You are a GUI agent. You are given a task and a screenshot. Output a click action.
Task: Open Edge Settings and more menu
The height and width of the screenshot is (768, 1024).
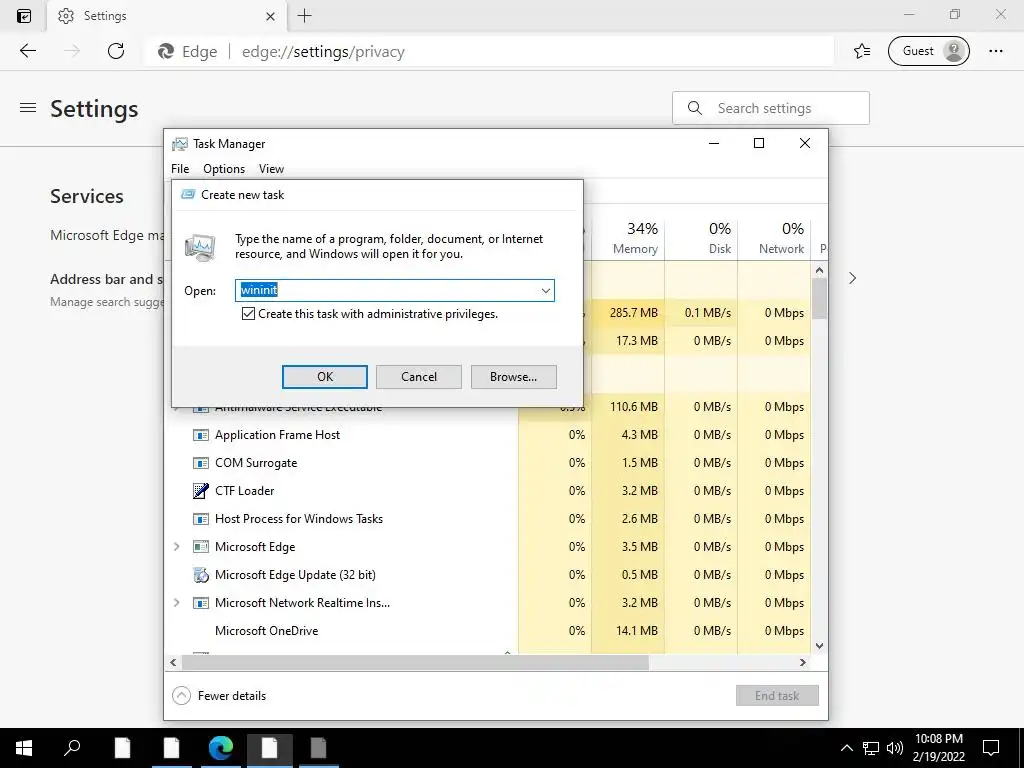click(995, 51)
